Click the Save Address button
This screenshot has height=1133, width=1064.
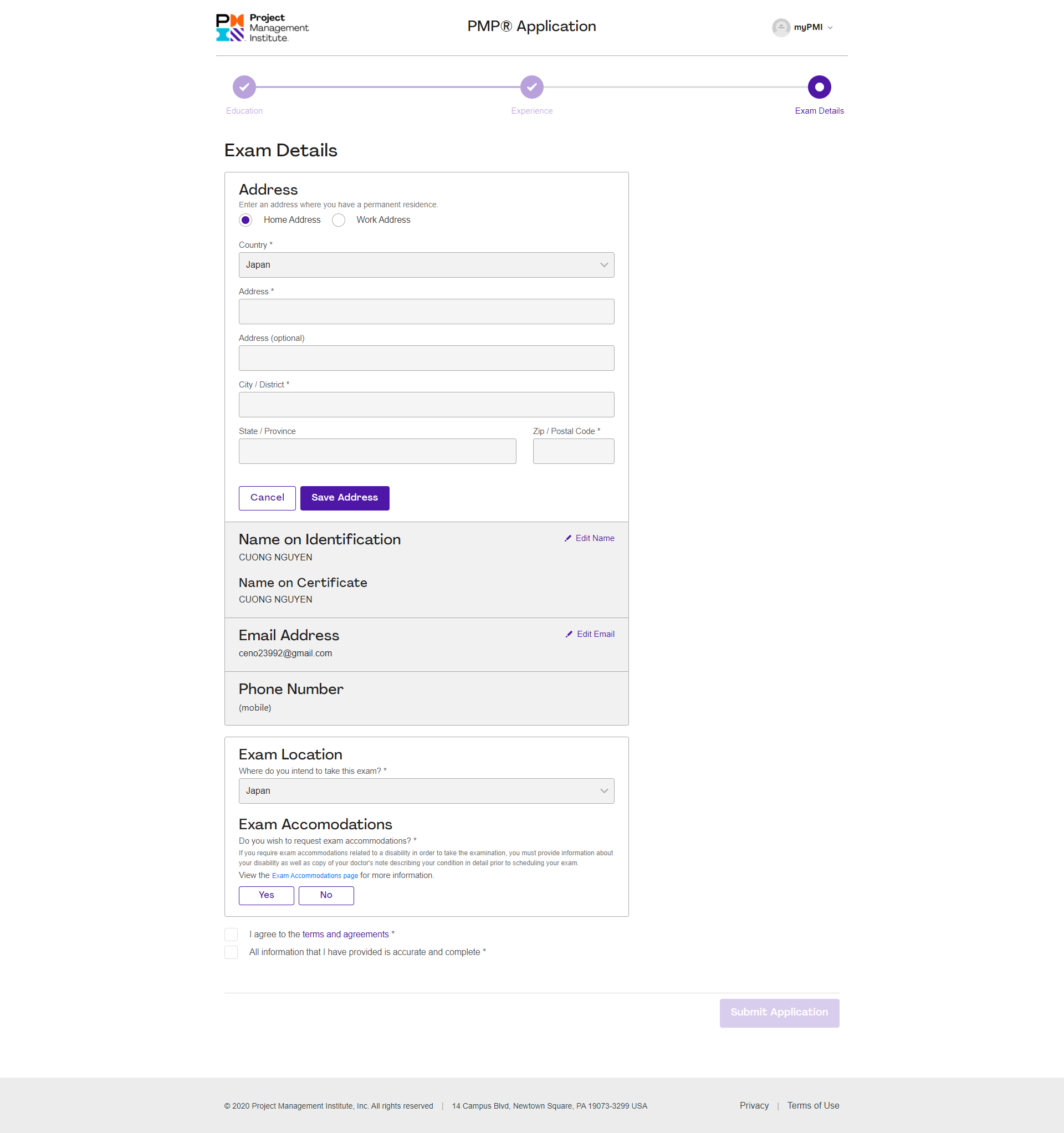pos(344,498)
